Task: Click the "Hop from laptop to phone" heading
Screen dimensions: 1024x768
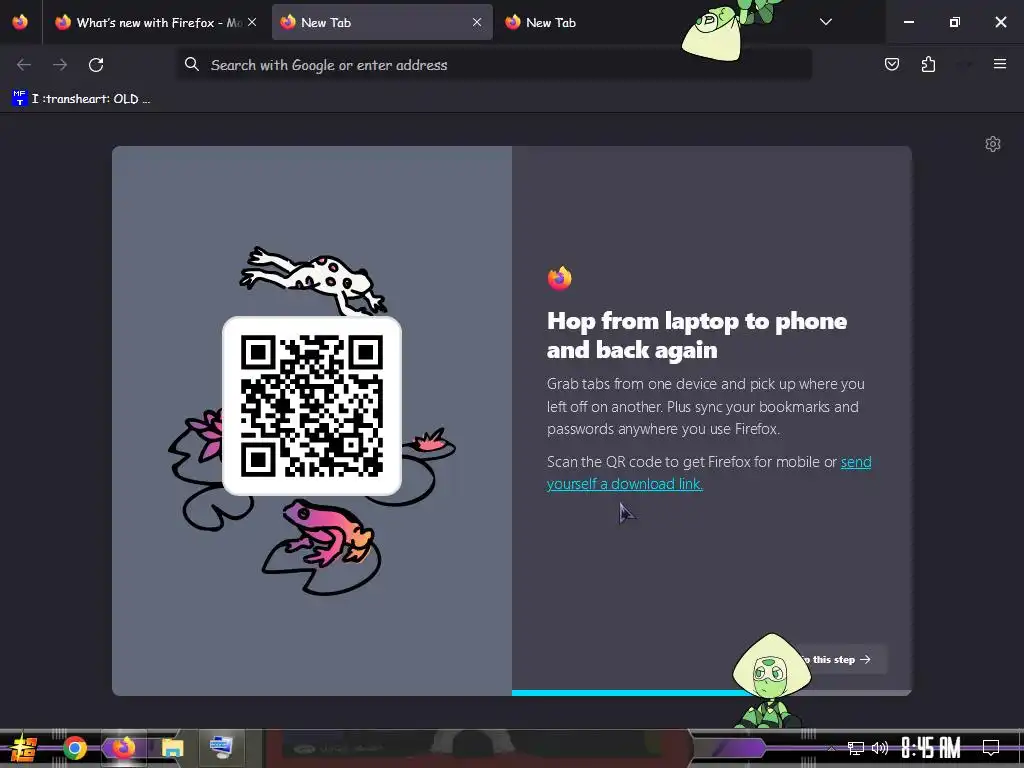Action: click(x=697, y=335)
